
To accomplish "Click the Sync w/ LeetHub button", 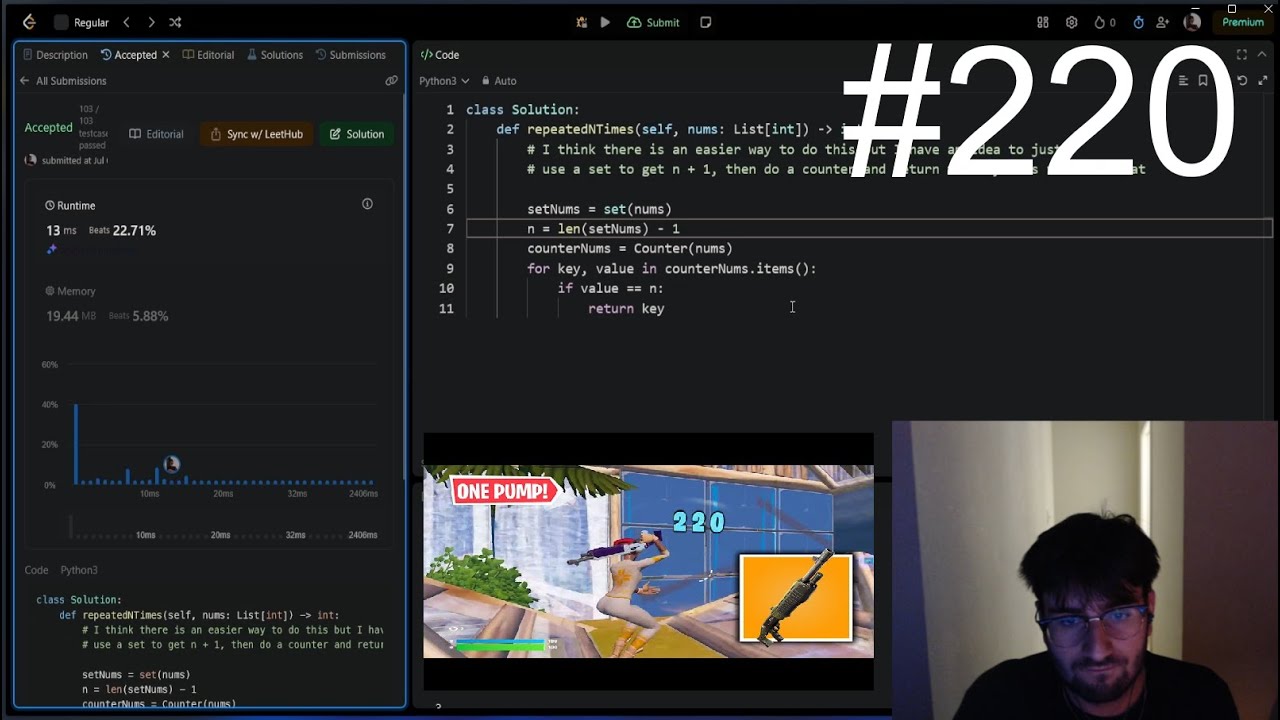I will [256, 134].
